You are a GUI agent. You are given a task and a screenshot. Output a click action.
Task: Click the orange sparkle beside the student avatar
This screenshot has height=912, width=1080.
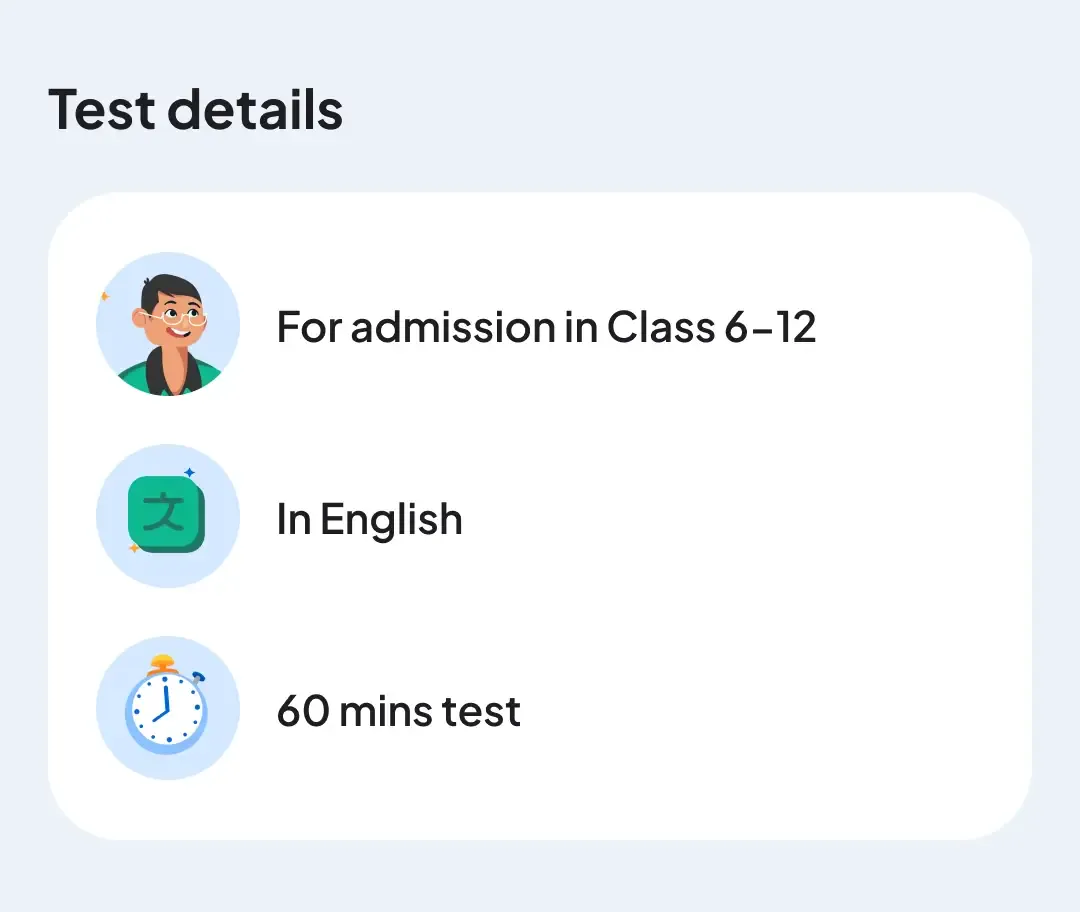point(104,296)
